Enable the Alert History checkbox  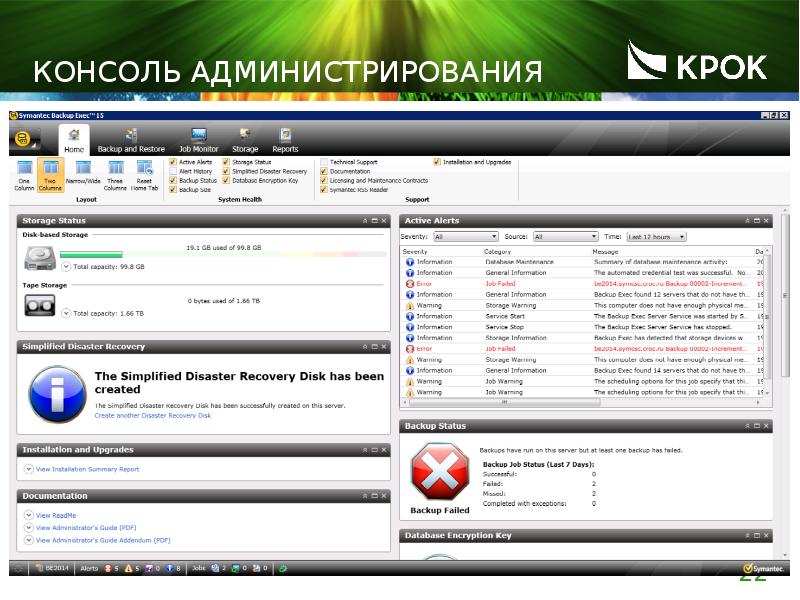point(173,171)
